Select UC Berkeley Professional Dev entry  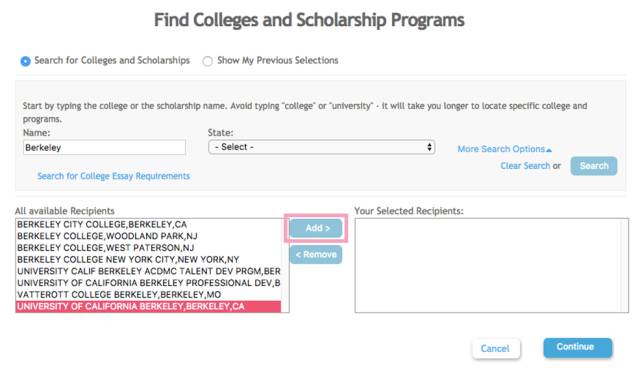click(149, 283)
